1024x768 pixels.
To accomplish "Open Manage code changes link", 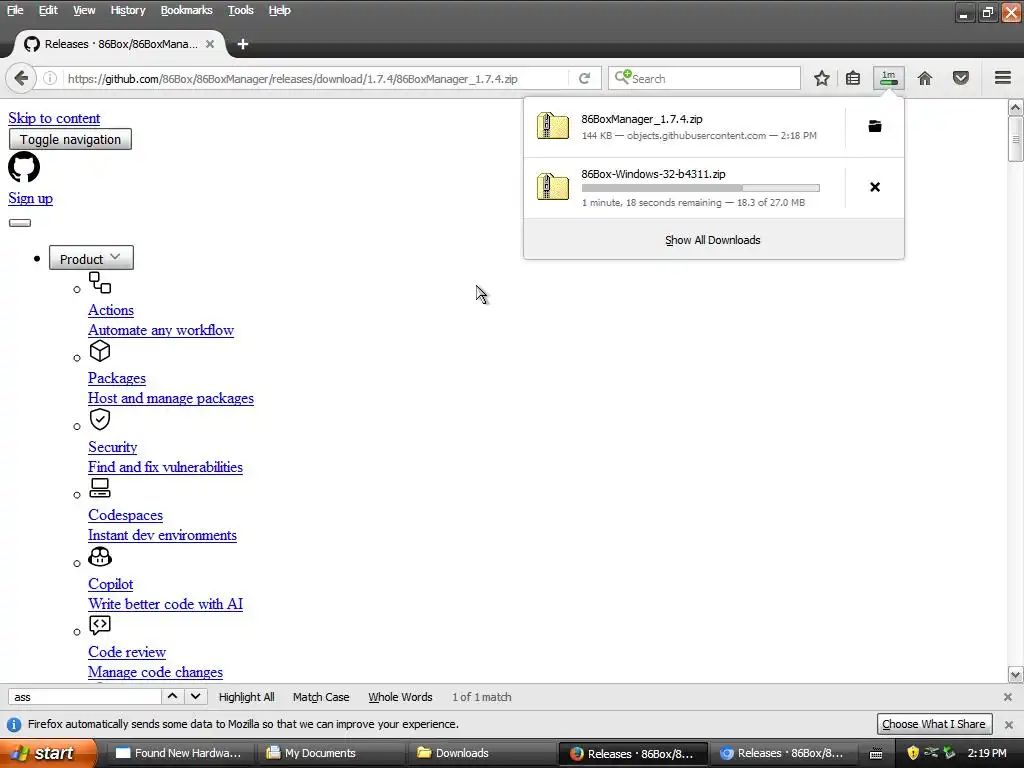I will [x=155, y=672].
